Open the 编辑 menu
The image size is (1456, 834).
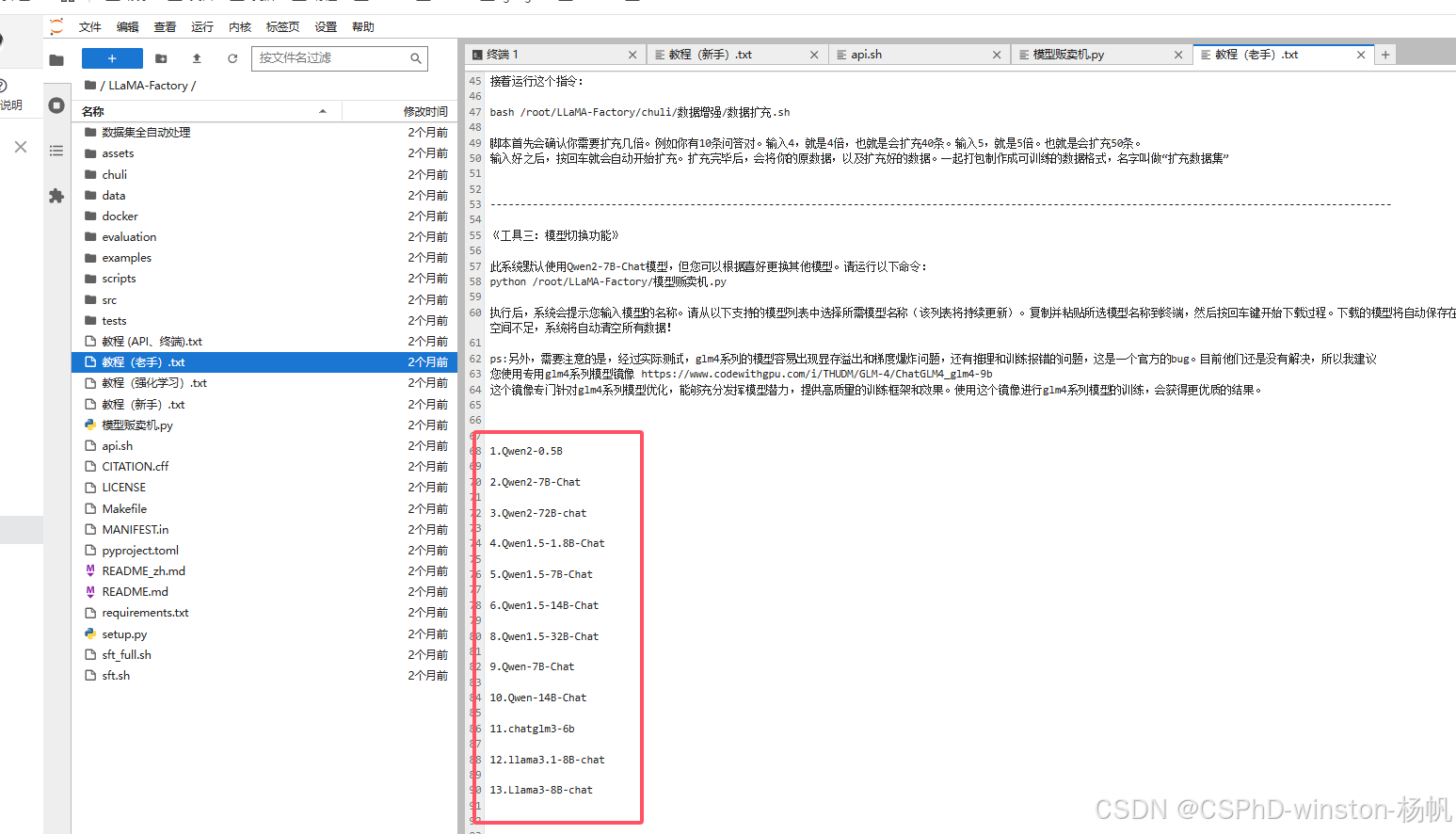coord(128,26)
